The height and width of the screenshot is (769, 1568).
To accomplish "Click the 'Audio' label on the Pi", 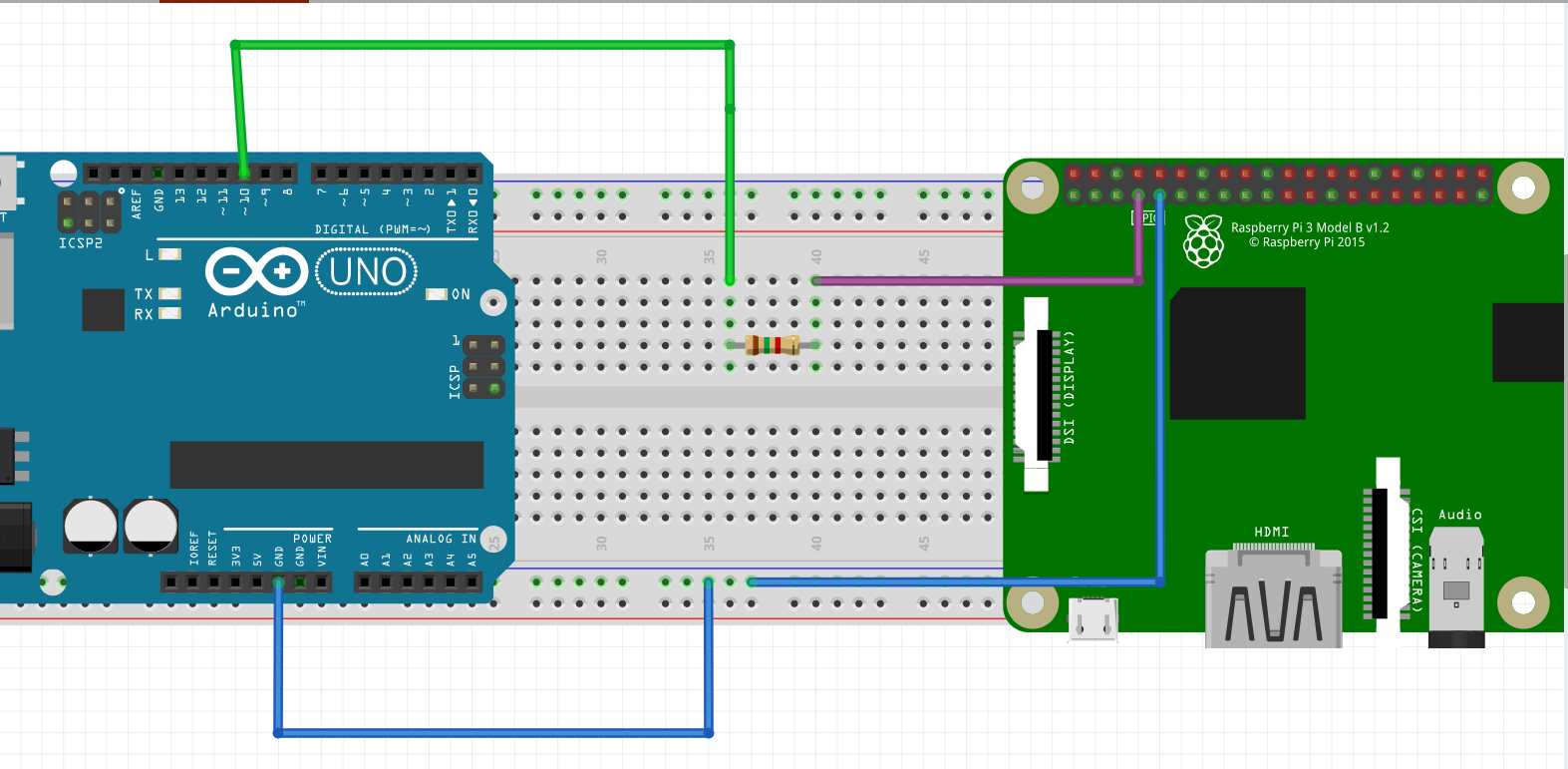I will click(x=1460, y=515).
